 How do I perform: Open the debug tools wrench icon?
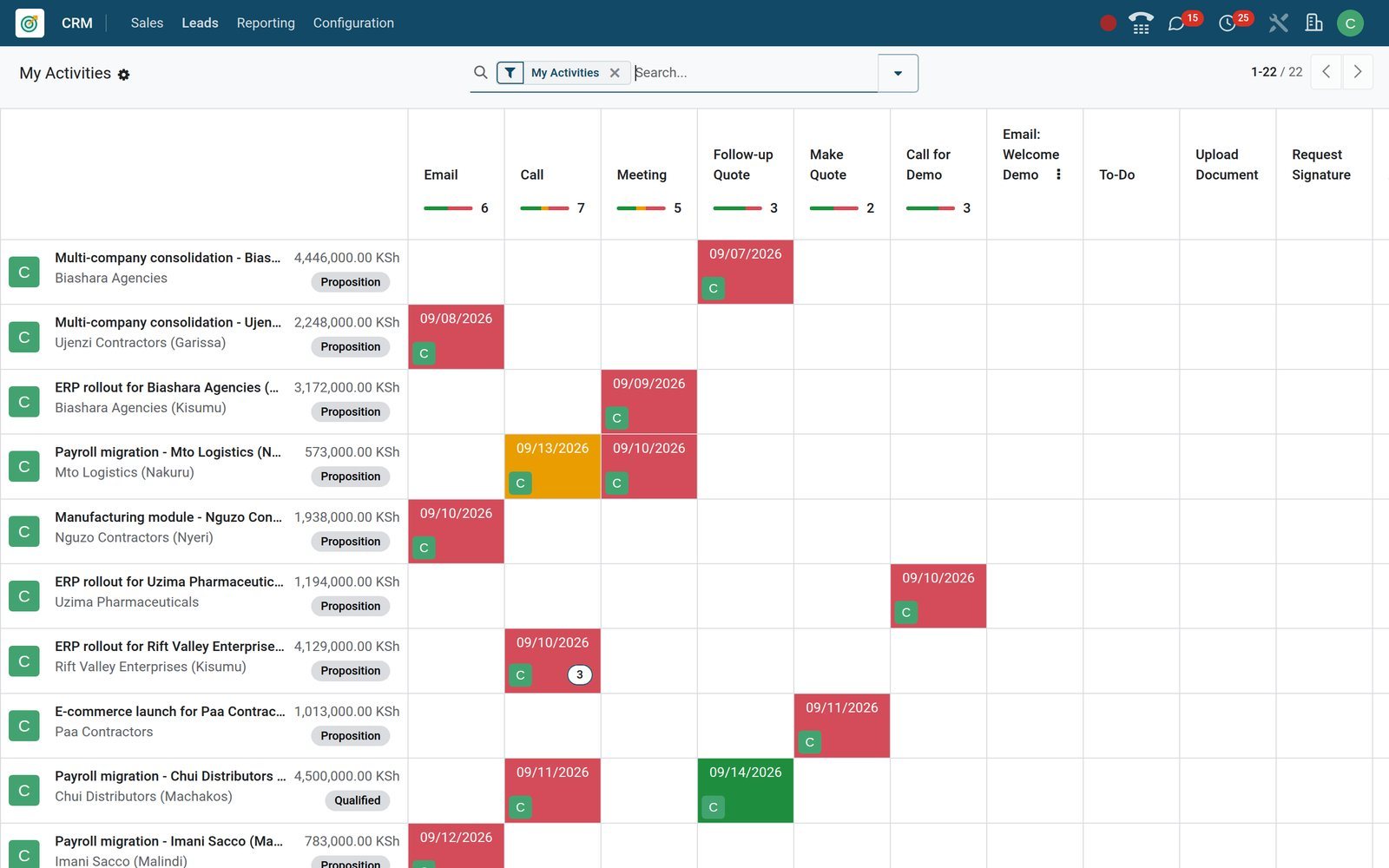click(1278, 23)
